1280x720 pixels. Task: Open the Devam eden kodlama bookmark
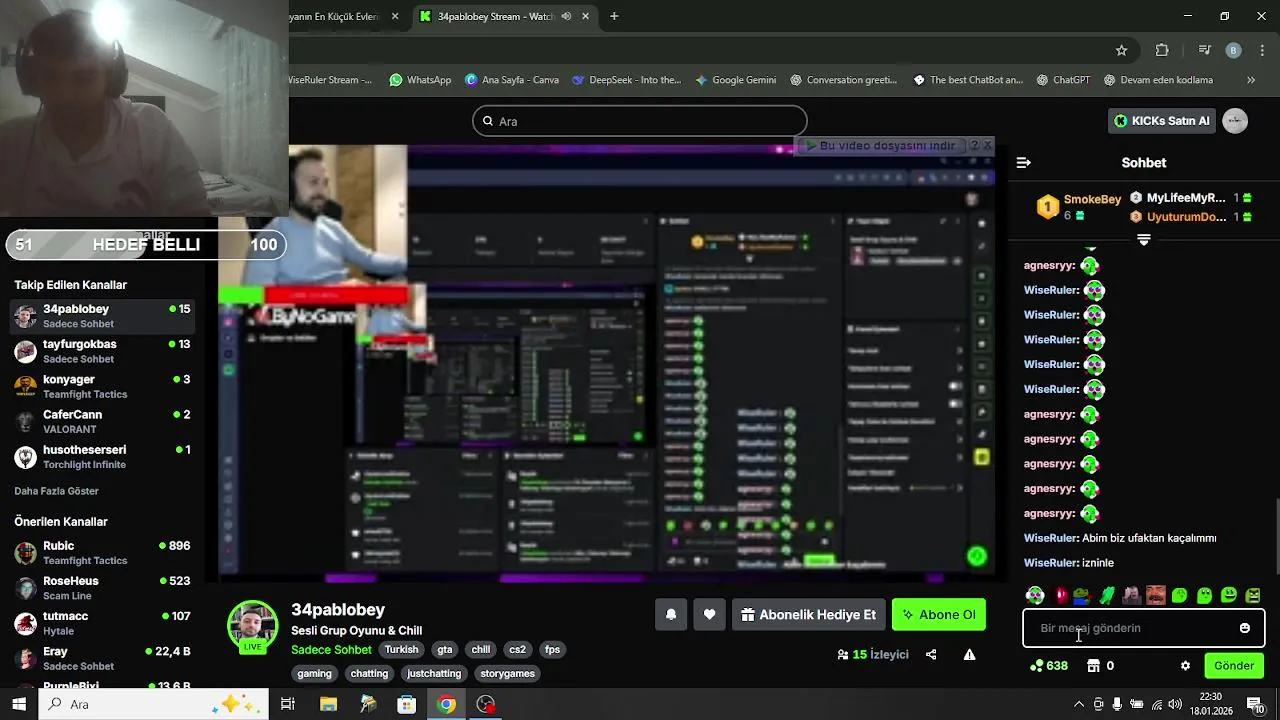(1158, 80)
